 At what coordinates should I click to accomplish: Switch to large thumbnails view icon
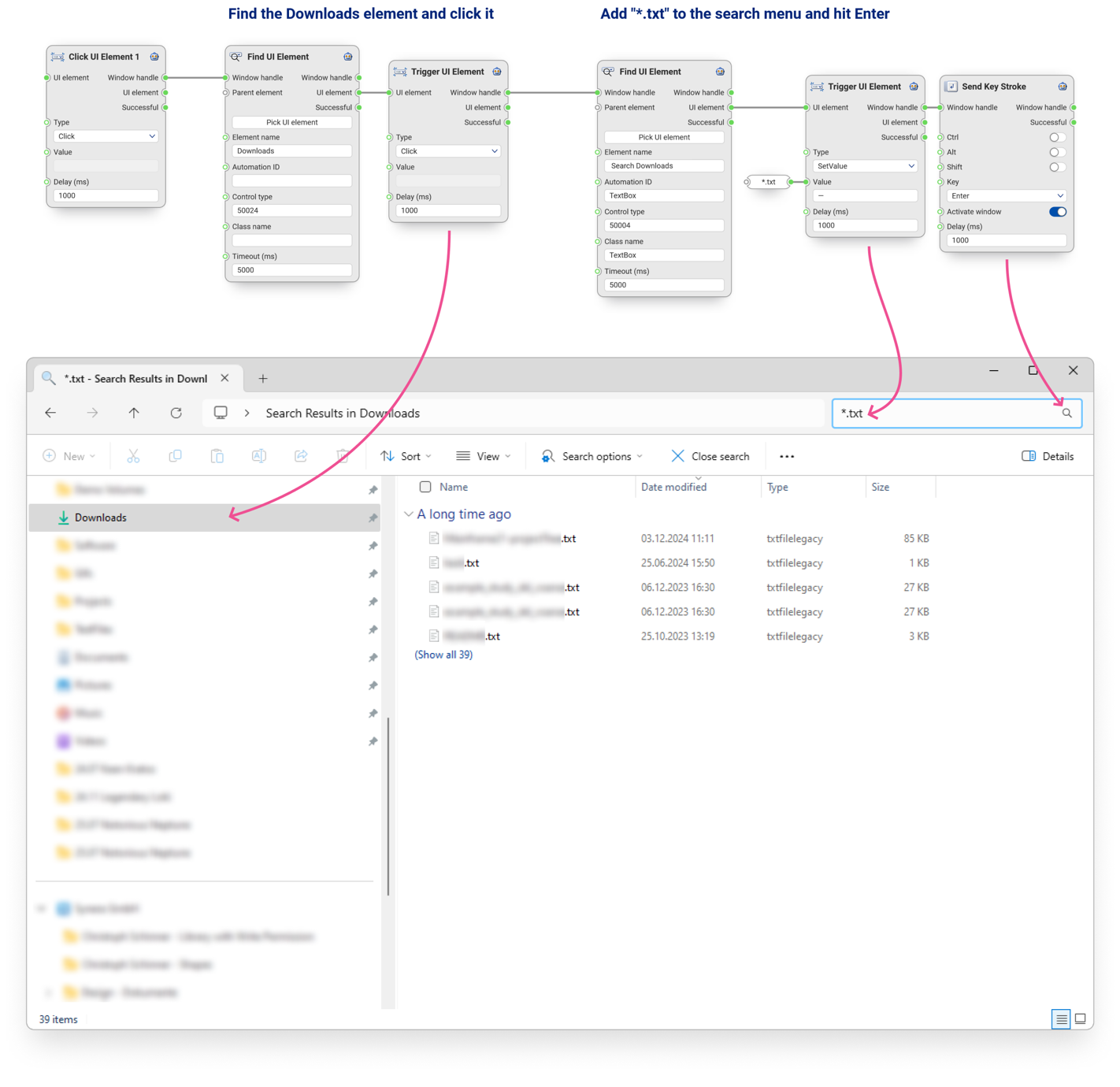click(x=1081, y=1019)
